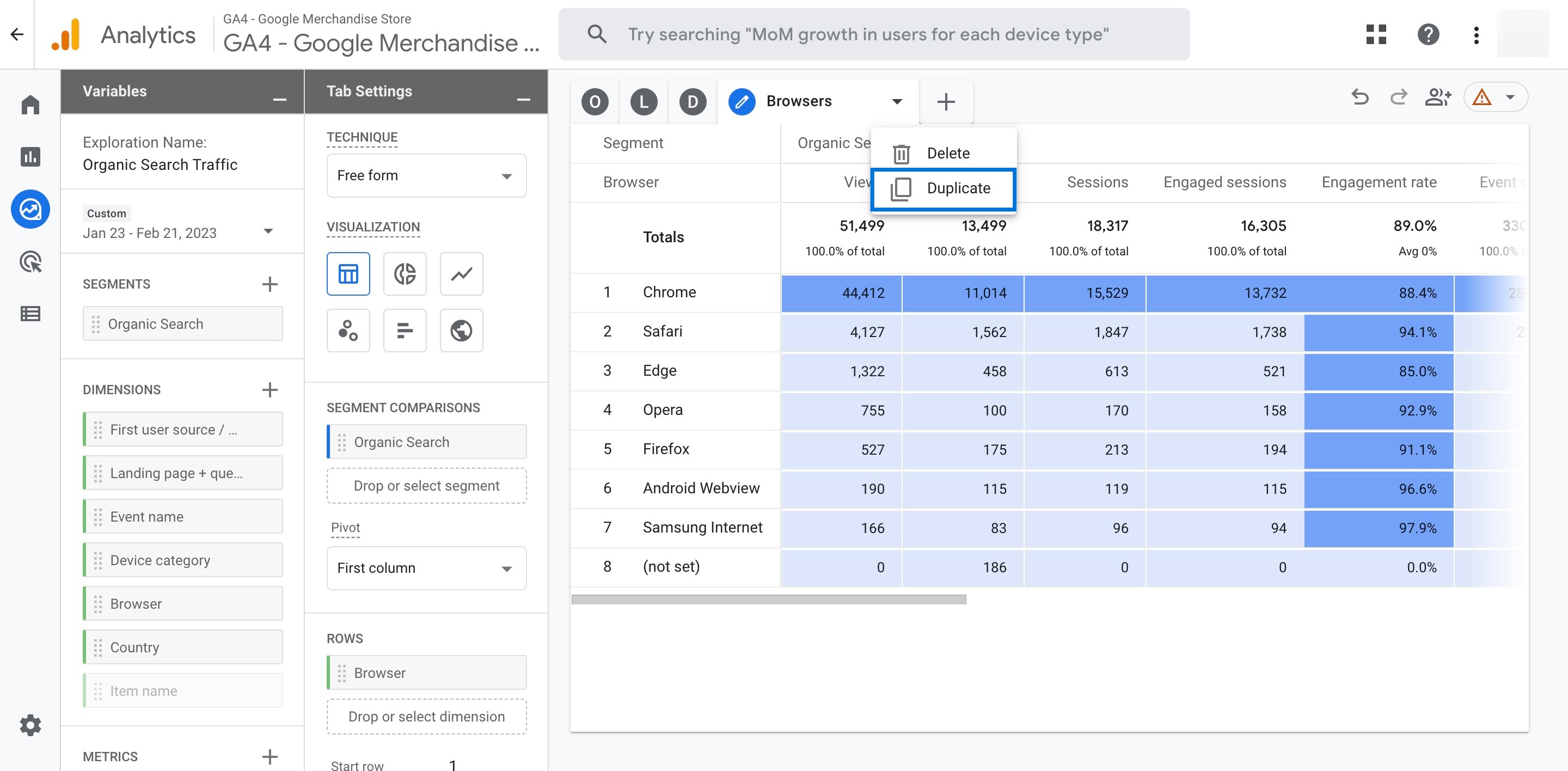1568x771 pixels.
Task: Click the add new tab plus button
Action: pyautogui.click(x=946, y=100)
